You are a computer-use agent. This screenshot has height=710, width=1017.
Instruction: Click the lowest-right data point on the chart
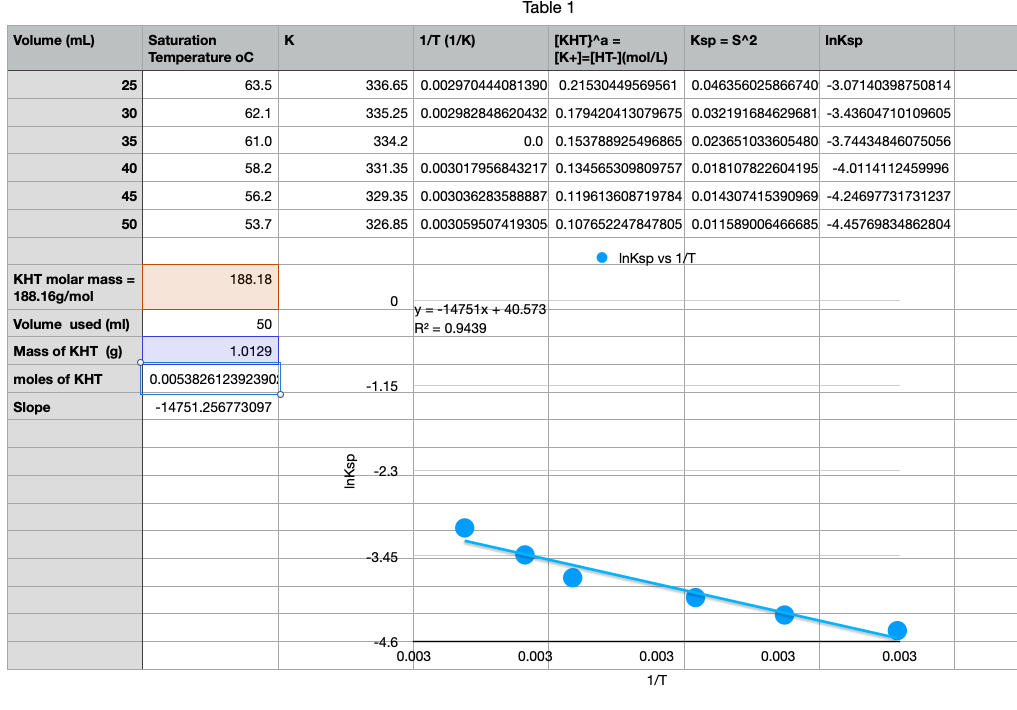(896, 632)
